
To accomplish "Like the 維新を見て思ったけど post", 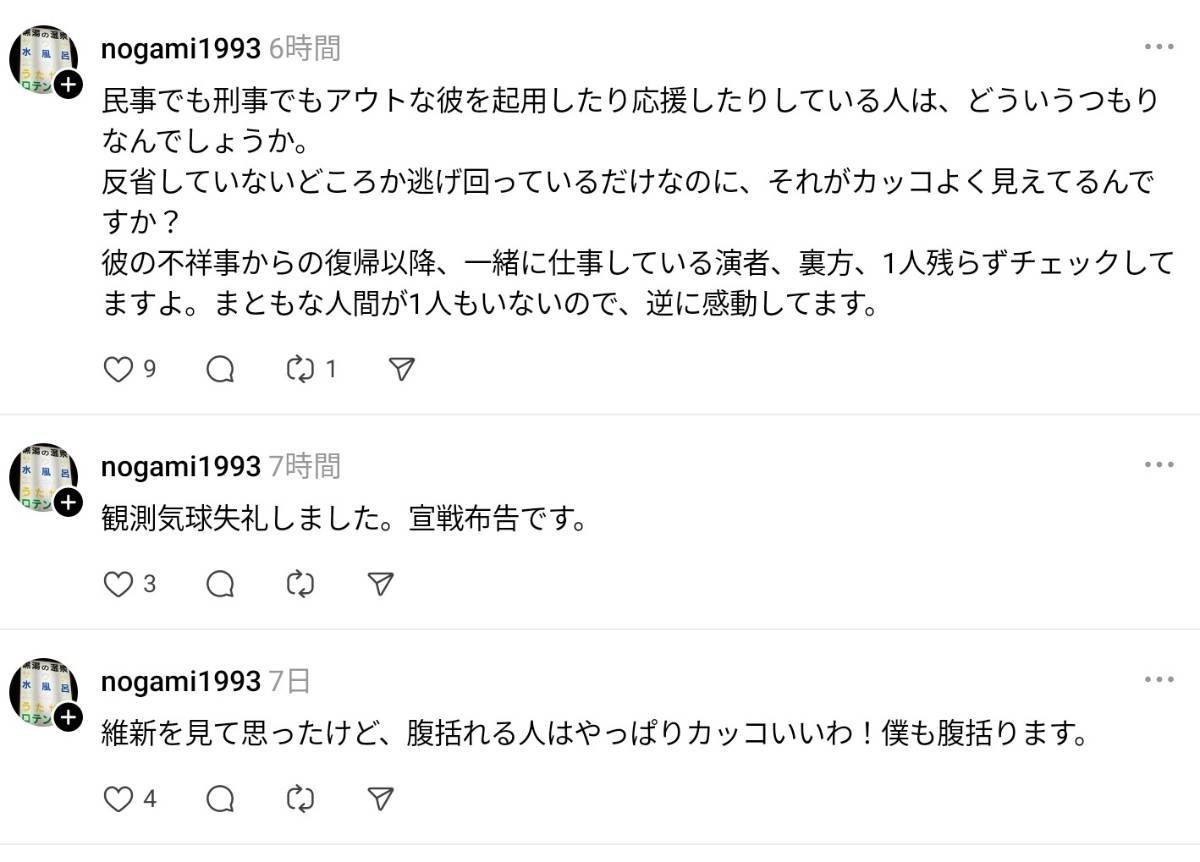I will [119, 798].
